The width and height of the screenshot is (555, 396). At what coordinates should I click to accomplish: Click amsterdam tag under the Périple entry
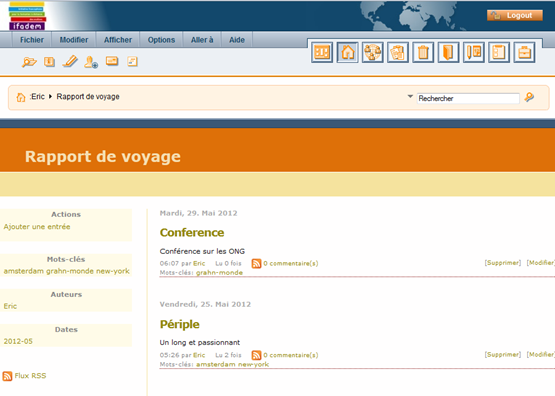tap(216, 364)
